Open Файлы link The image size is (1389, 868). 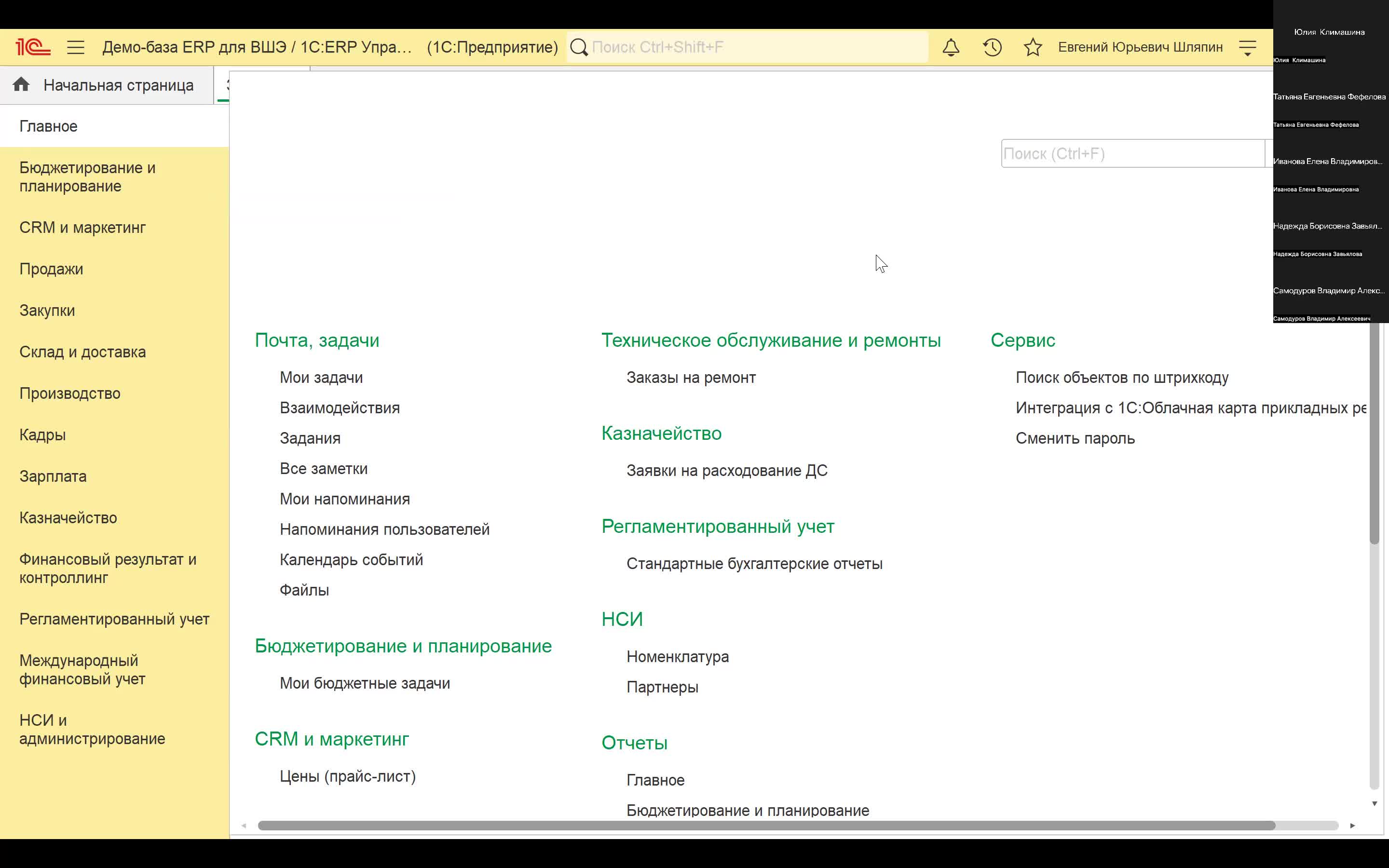304,590
